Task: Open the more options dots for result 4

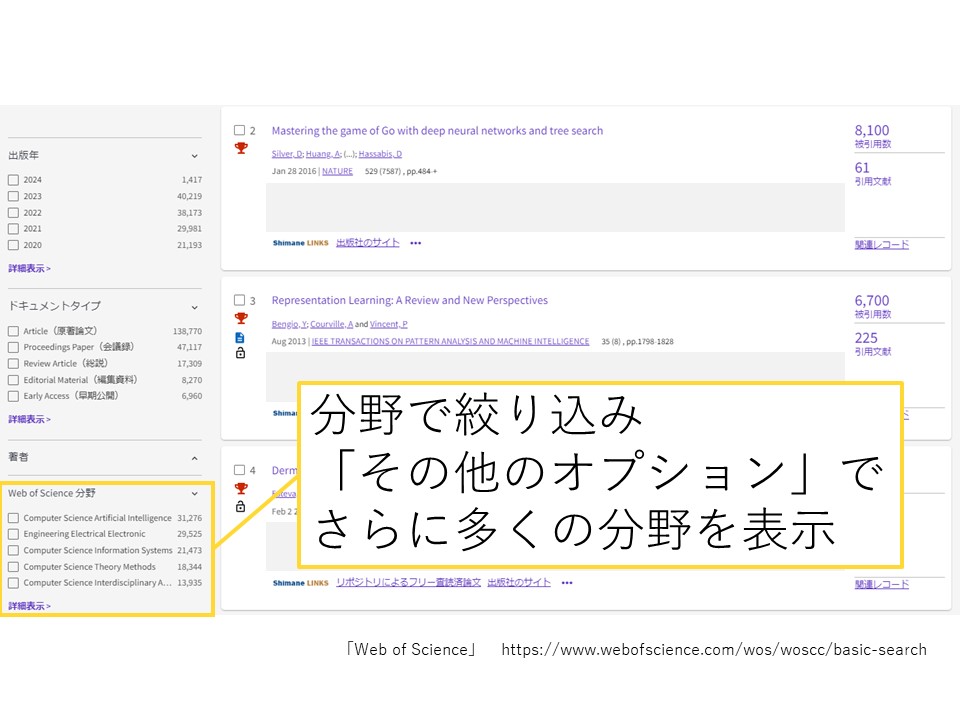Action: click(x=567, y=583)
